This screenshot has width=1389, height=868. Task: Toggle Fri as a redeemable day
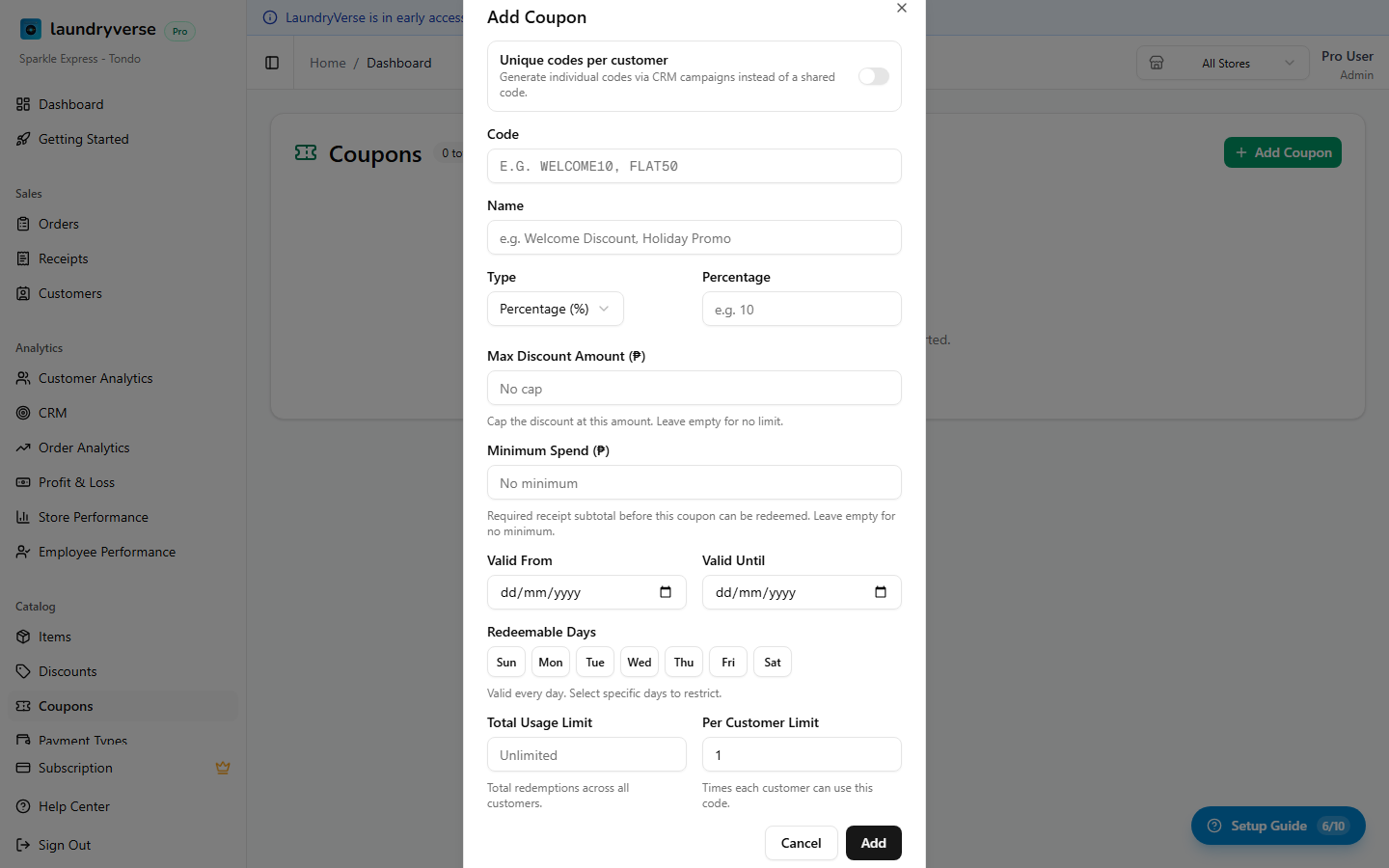coord(728,663)
